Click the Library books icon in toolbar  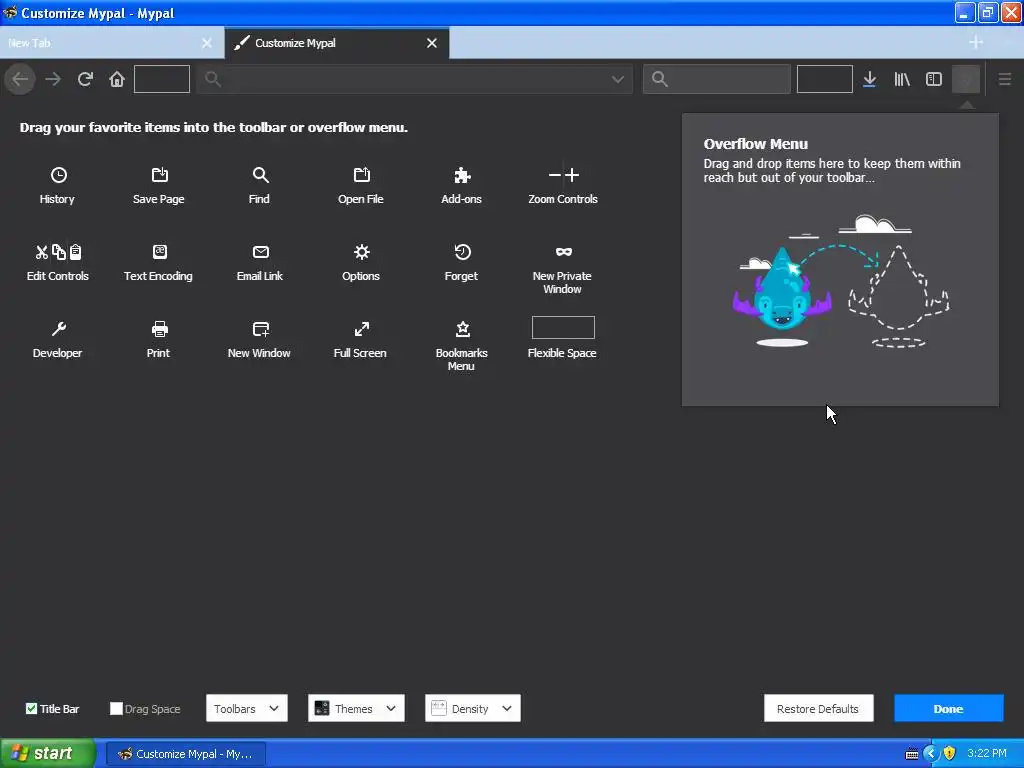click(902, 80)
